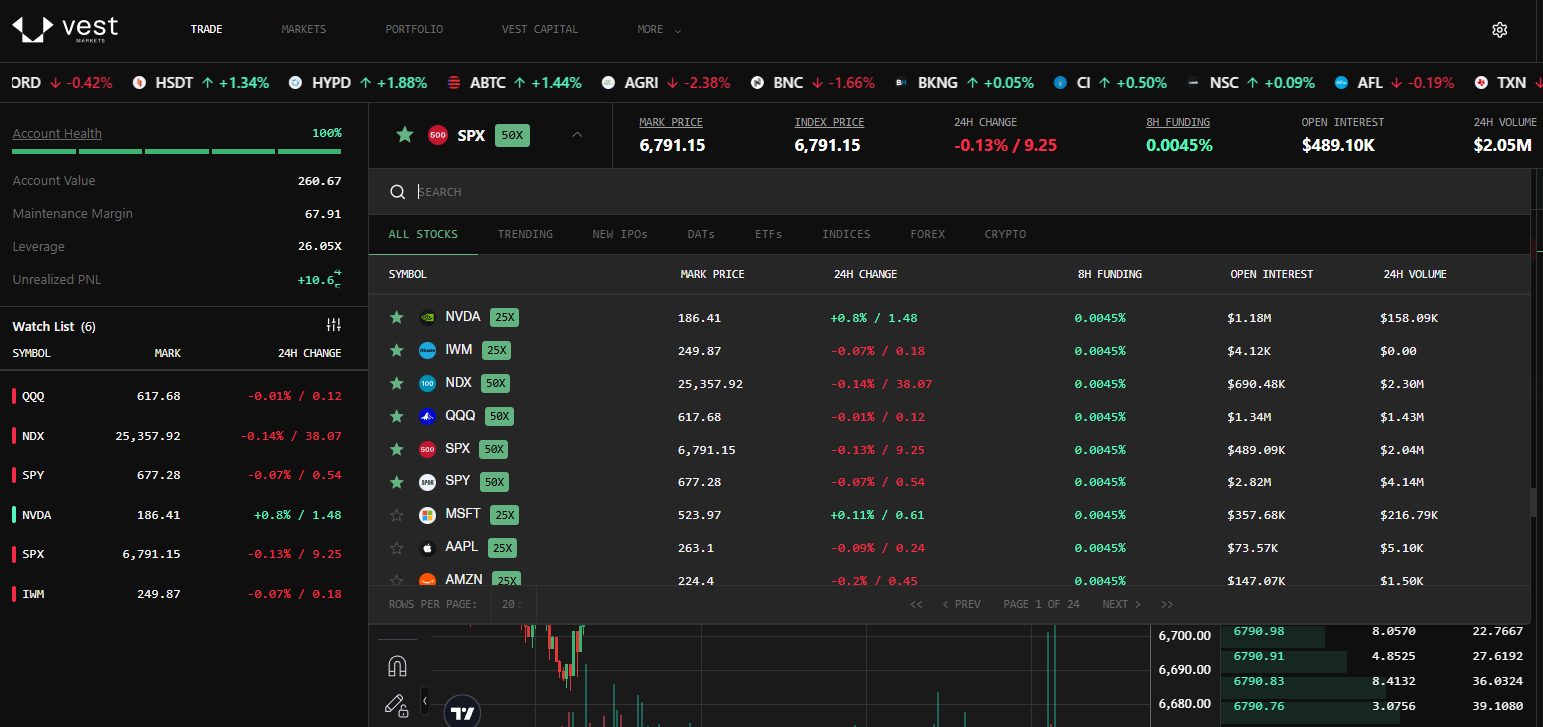Collapse the SPX symbol selector chevron
Image resolution: width=1543 pixels, height=727 pixels.
click(x=577, y=135)
